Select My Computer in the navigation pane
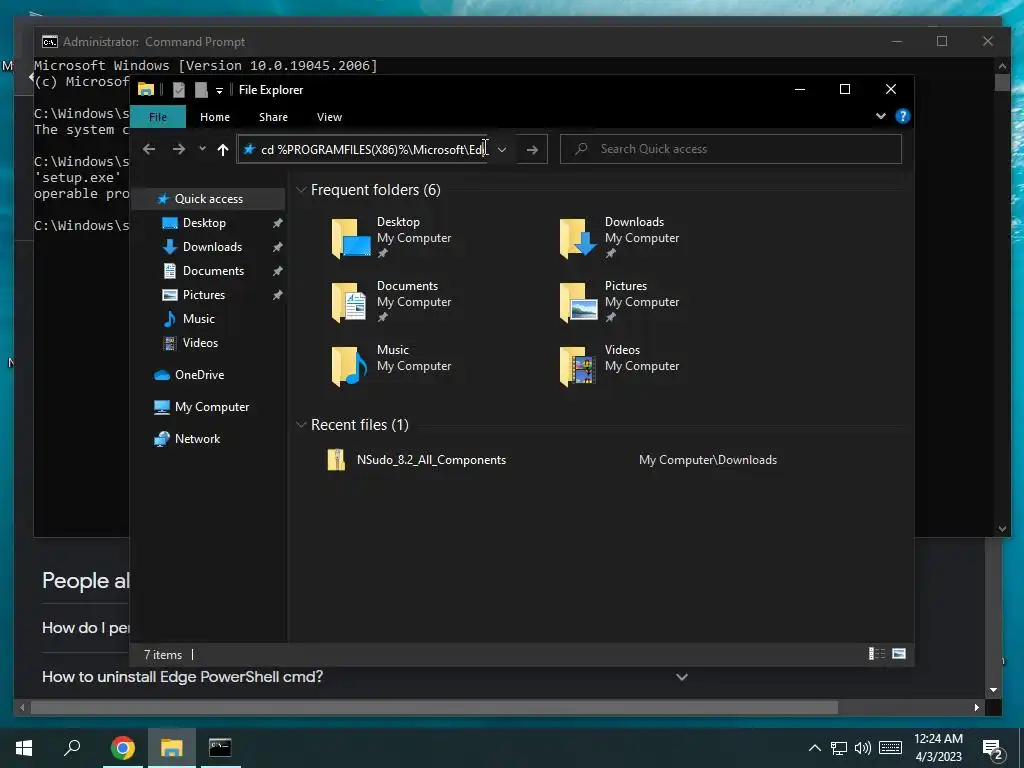The height and width of the screenshot is (768, 1024). tap(212, 407)
